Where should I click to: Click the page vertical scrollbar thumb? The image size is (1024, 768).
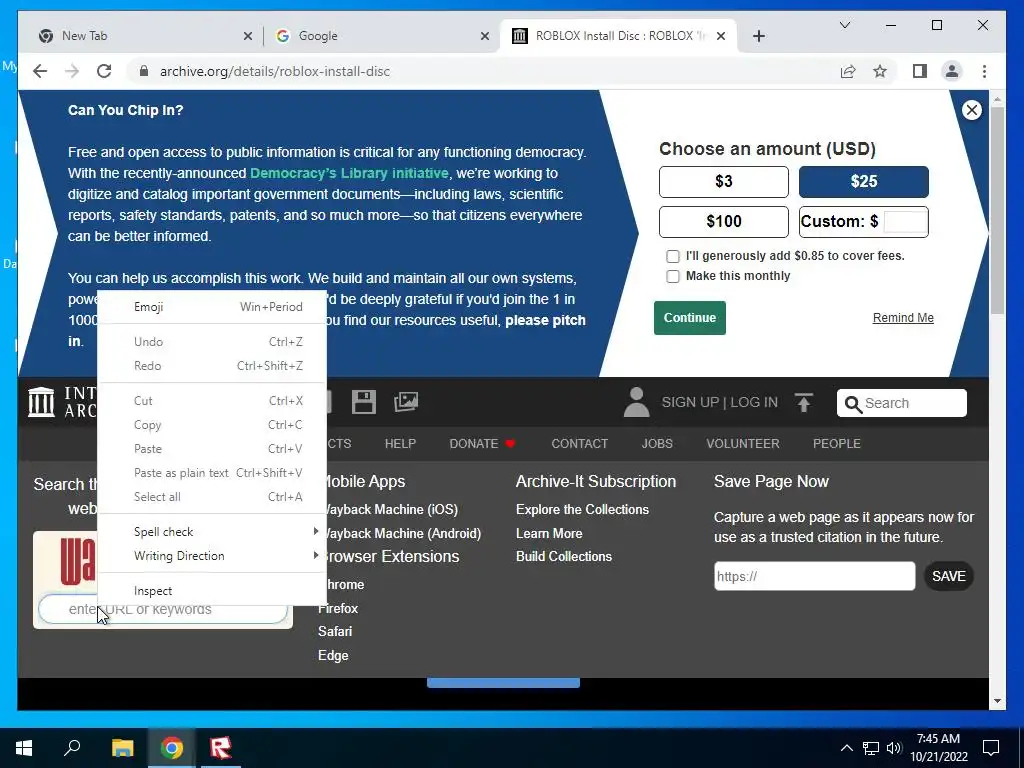[997, 209]
